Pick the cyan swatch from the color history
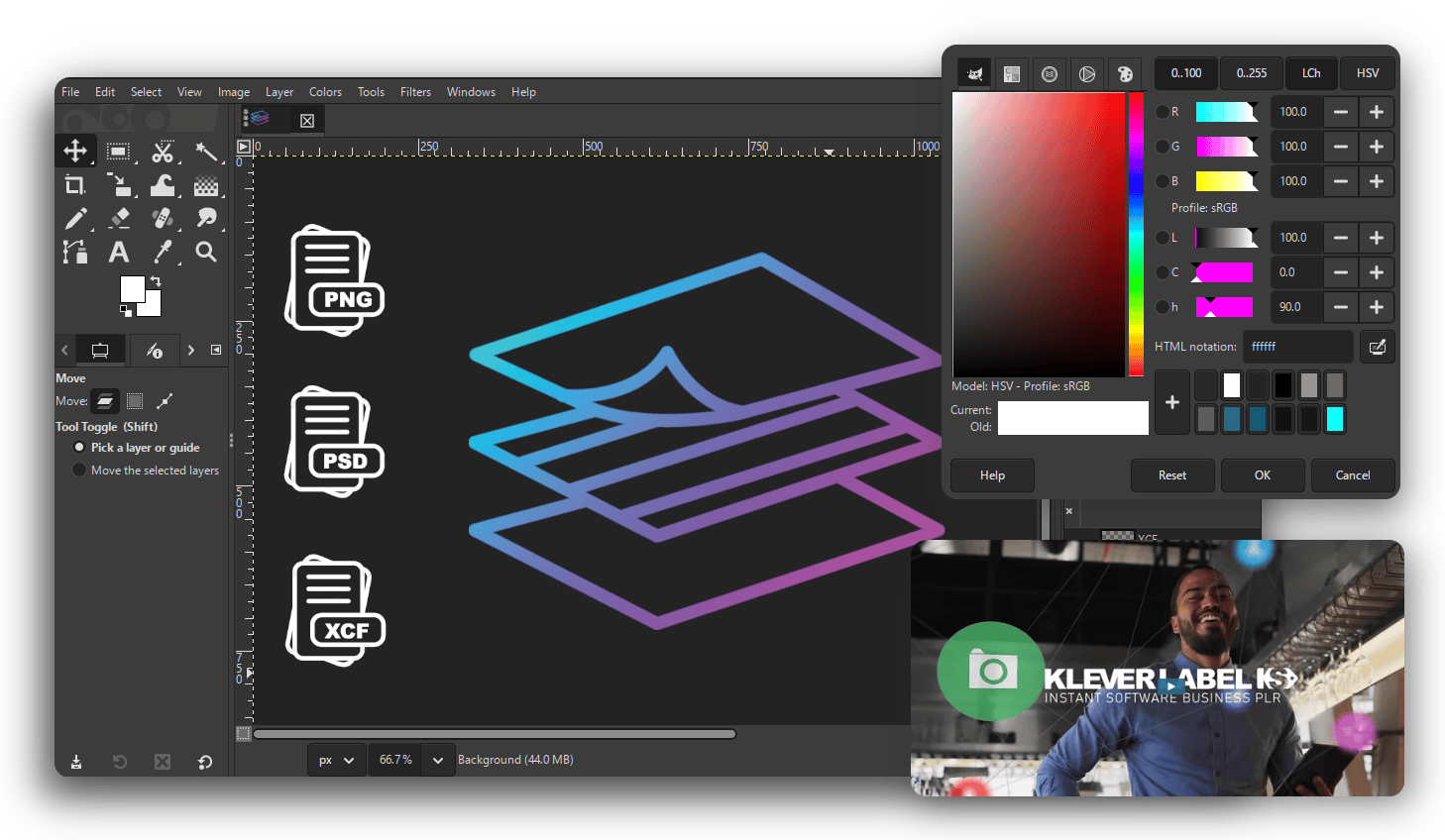1445x840 pixels. (x=1334, y=419)
